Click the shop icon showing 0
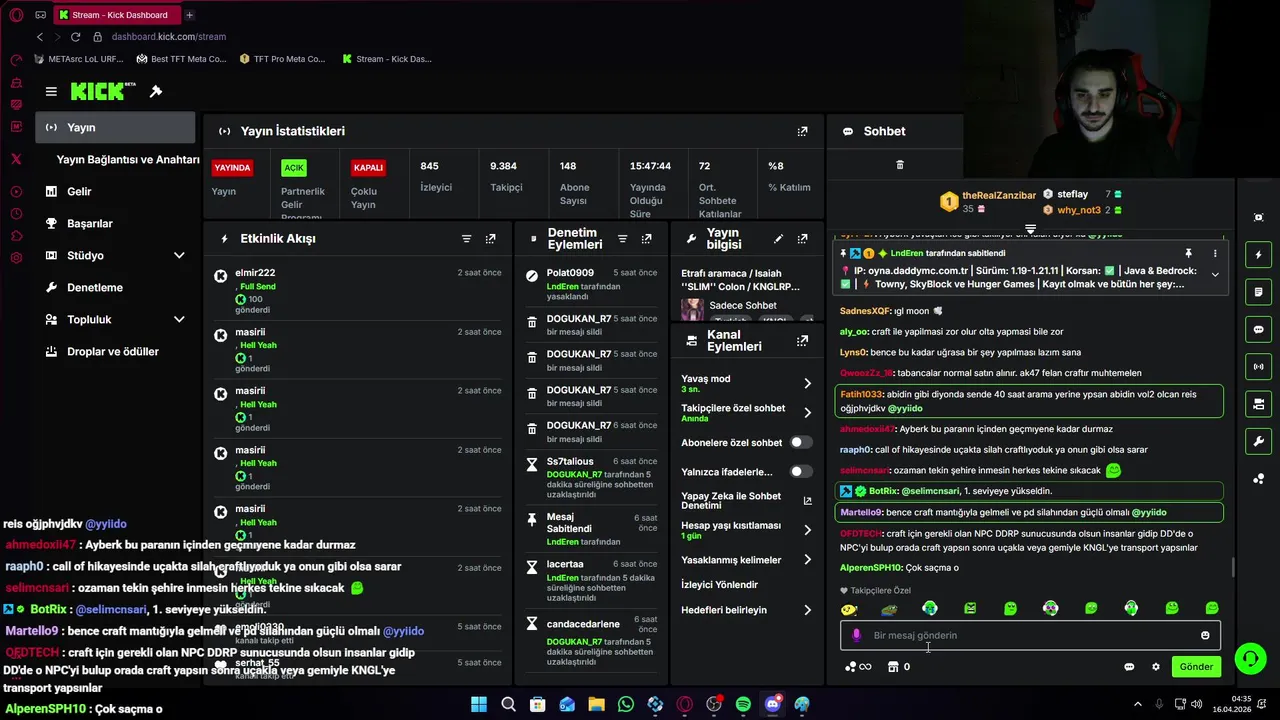The image size is (1280, 720). pyautogui.click(x=898, y=667)
